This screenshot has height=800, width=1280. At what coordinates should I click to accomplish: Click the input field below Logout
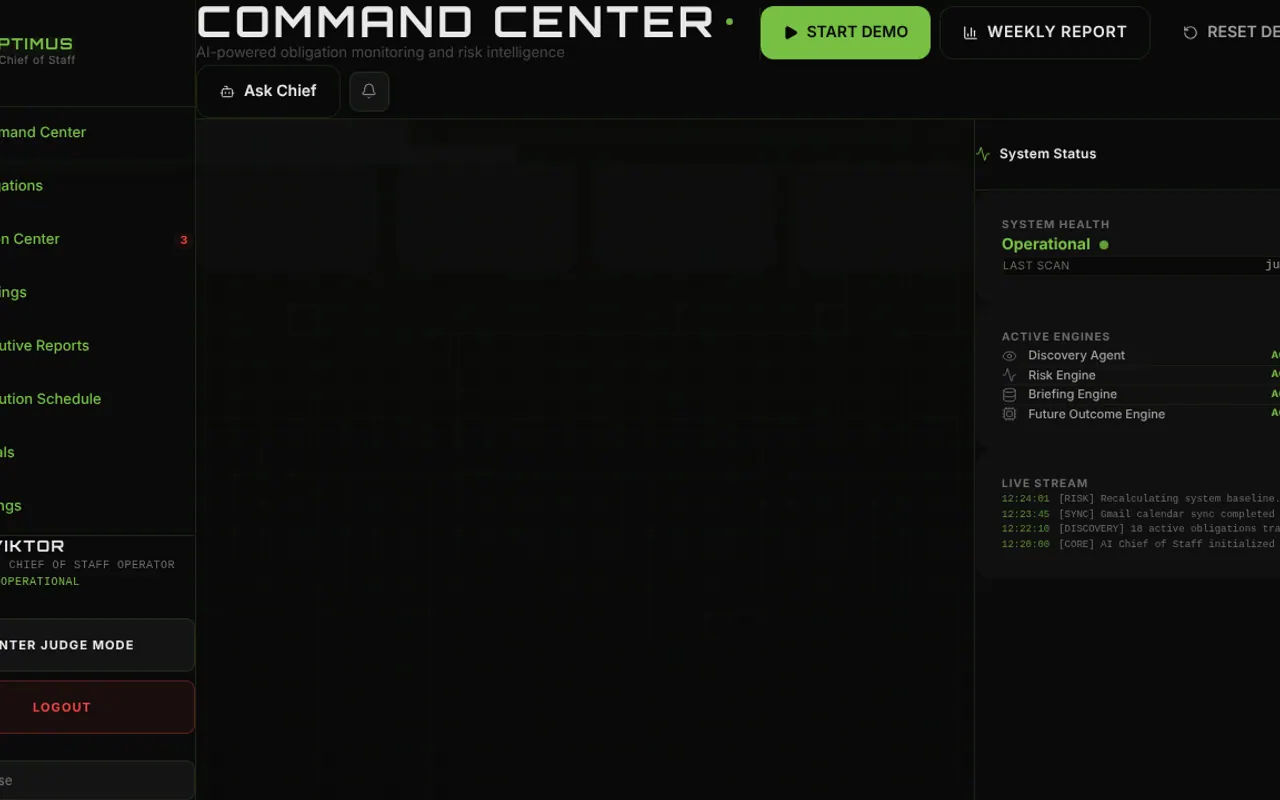(96, 780)
